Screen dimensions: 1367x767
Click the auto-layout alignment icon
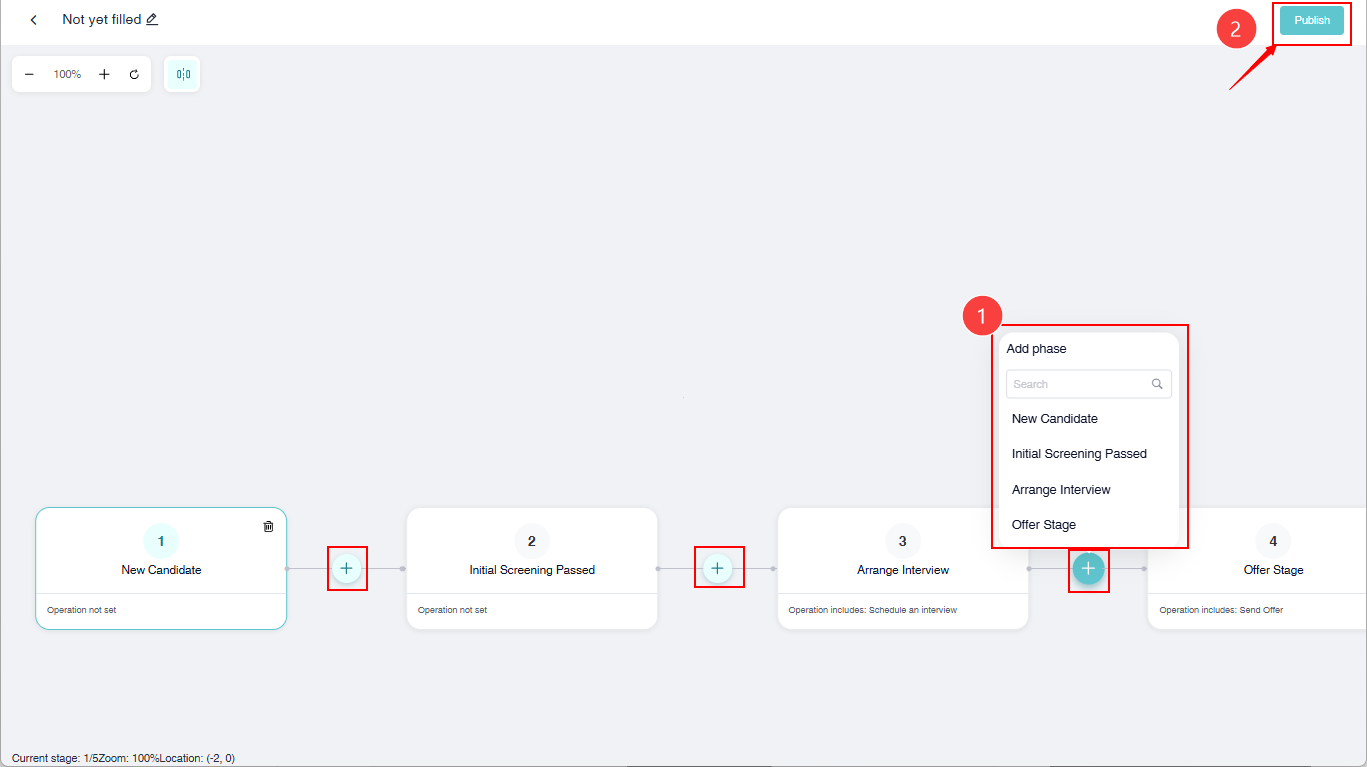(x=183, y=74)
